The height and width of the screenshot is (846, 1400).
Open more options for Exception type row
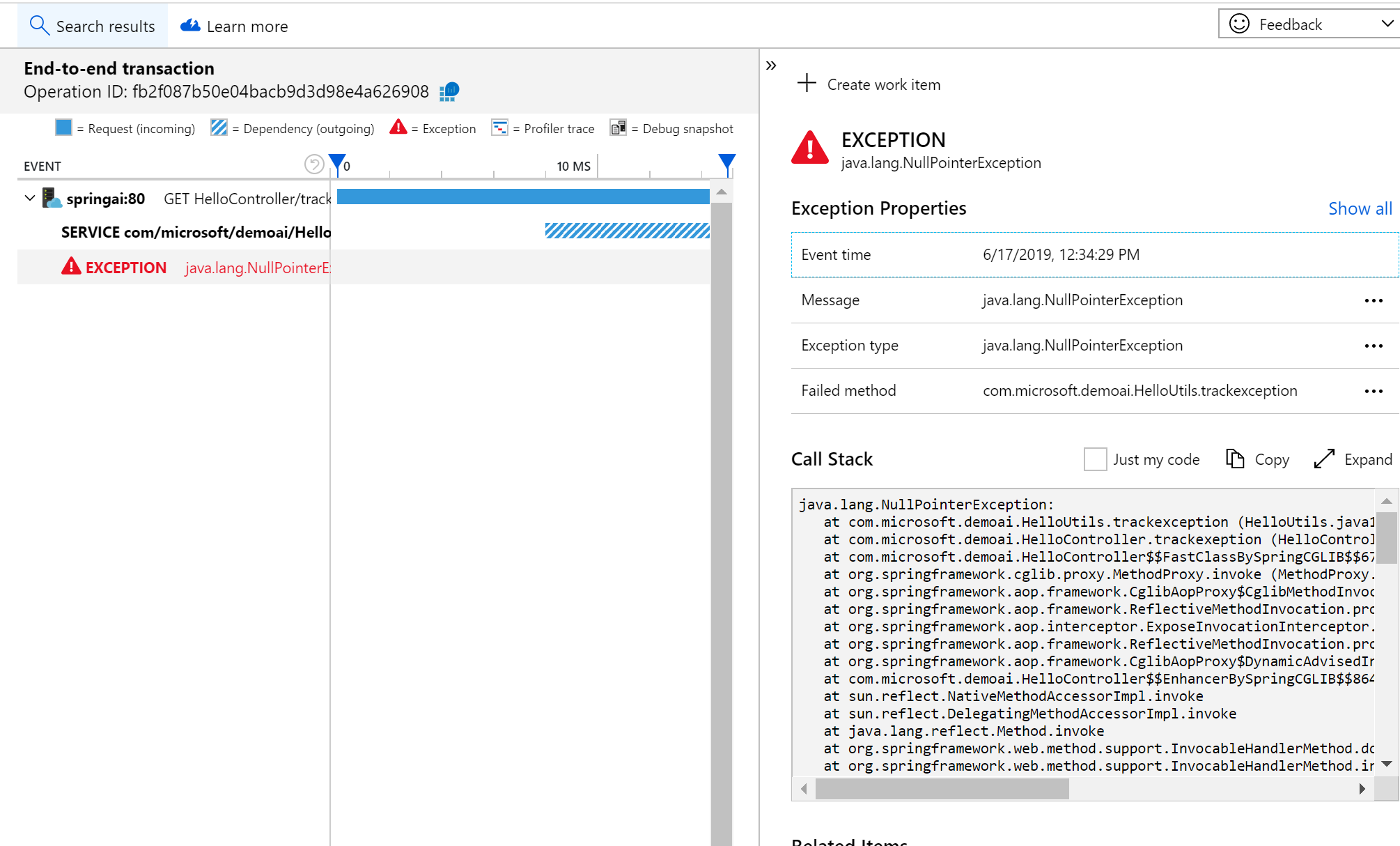click(x=1374, y=346)
